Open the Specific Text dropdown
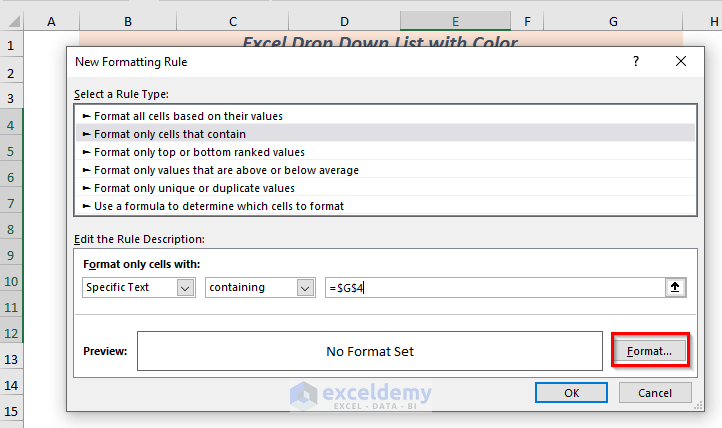The image size is (722, 428). coord(185,287)
